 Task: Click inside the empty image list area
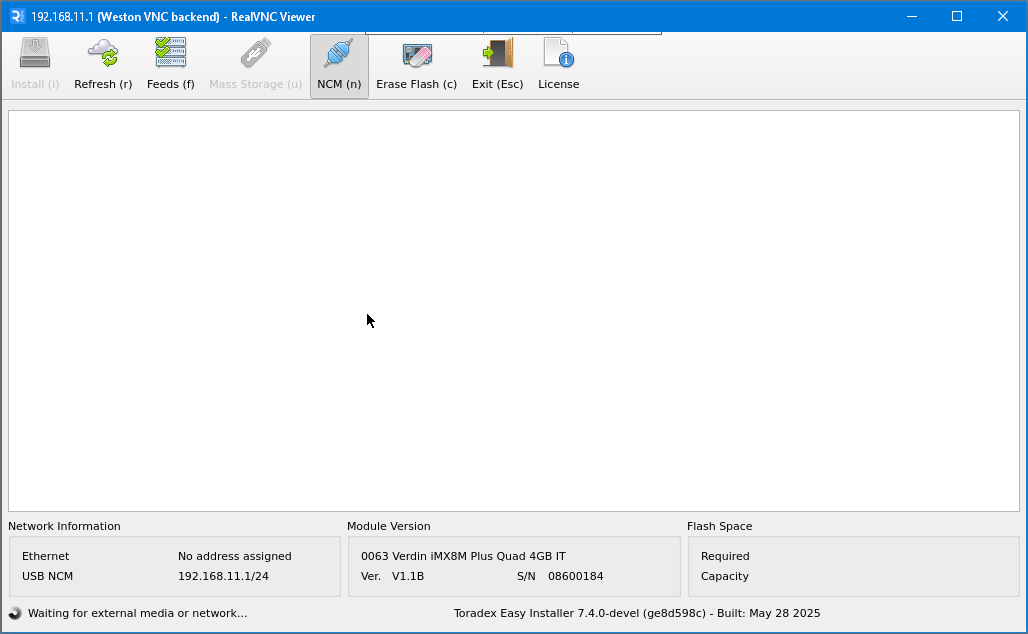point(513,310)
